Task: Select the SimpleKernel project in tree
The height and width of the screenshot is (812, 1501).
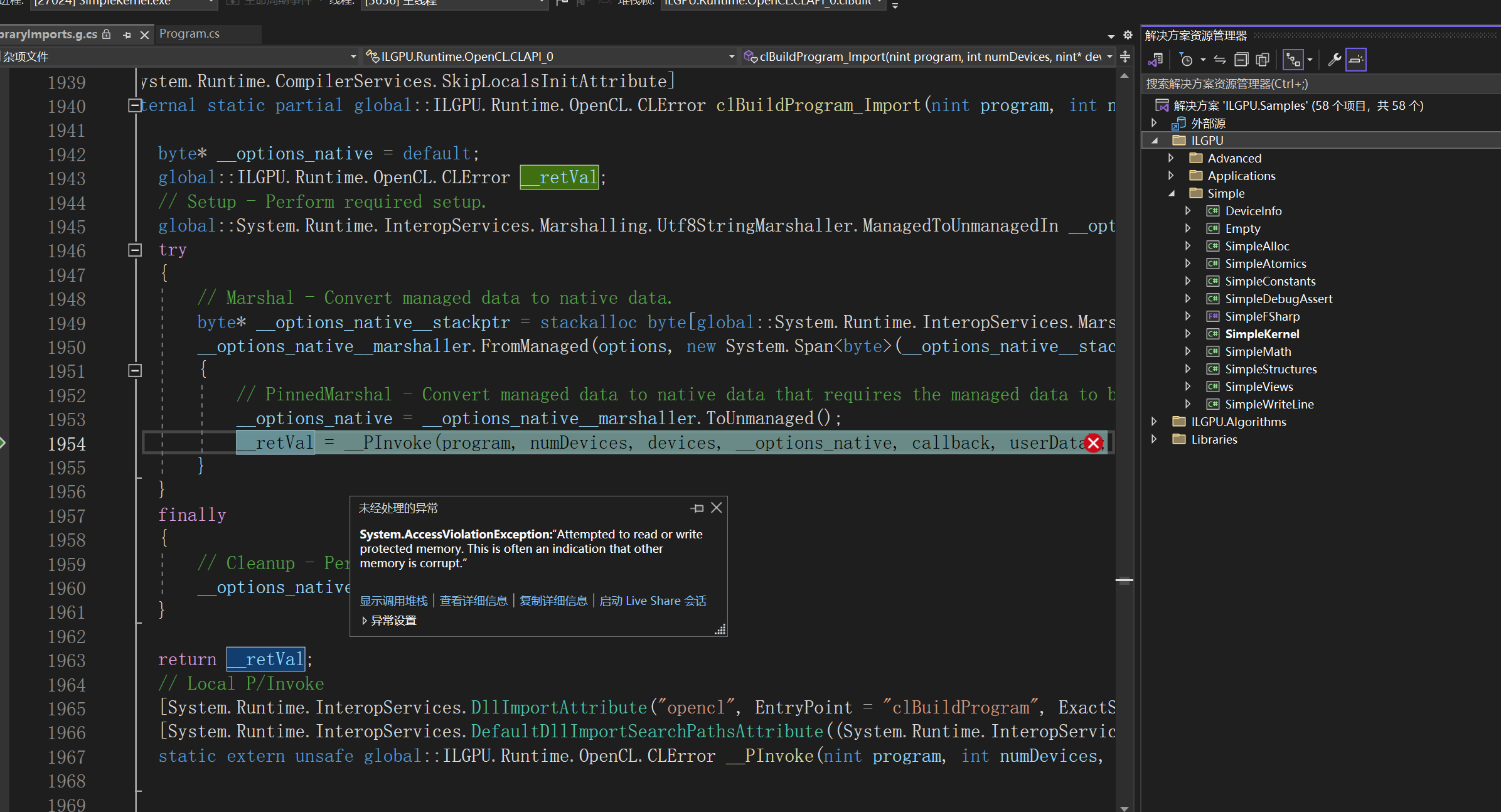Action: point(1262,334)
